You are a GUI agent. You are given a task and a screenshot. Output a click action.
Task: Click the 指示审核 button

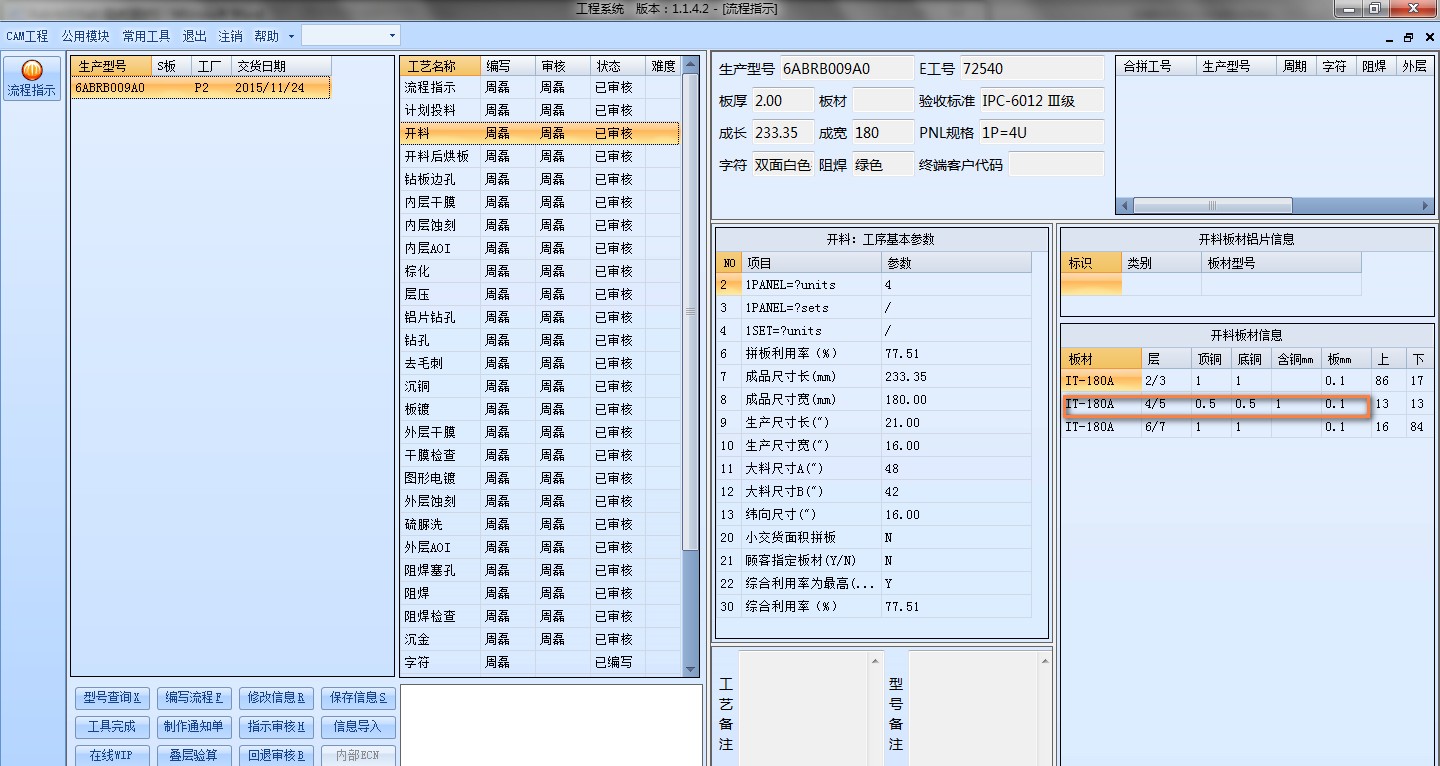276,726
